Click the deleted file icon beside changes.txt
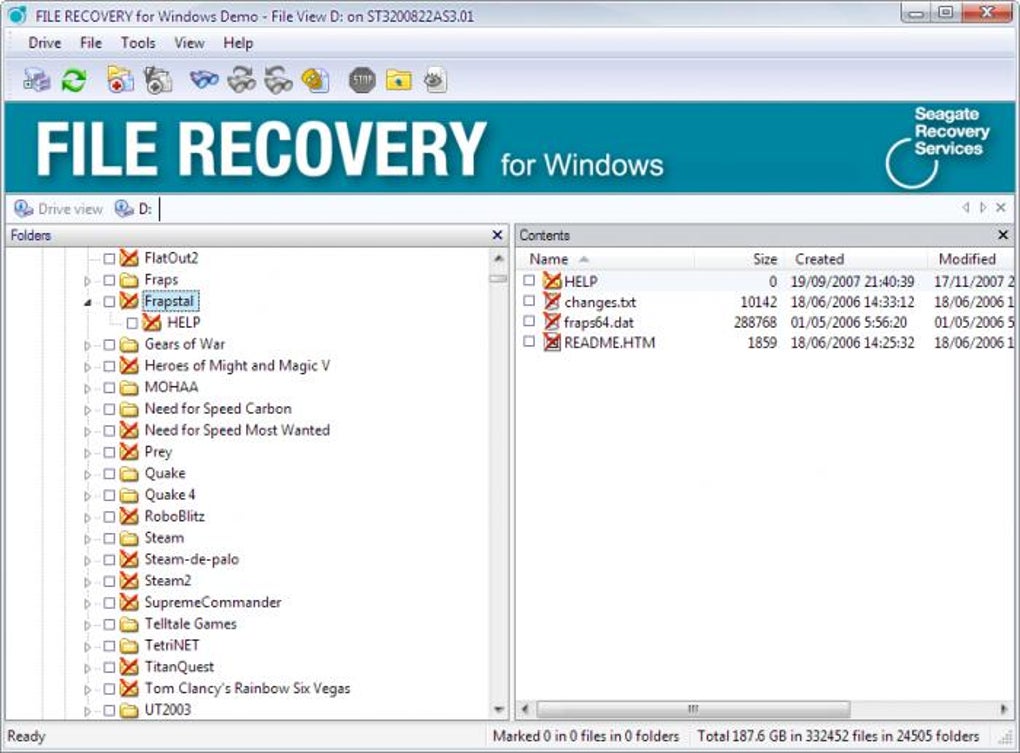This screenshot has width=1020, height=753. click(x=552, y=302)
